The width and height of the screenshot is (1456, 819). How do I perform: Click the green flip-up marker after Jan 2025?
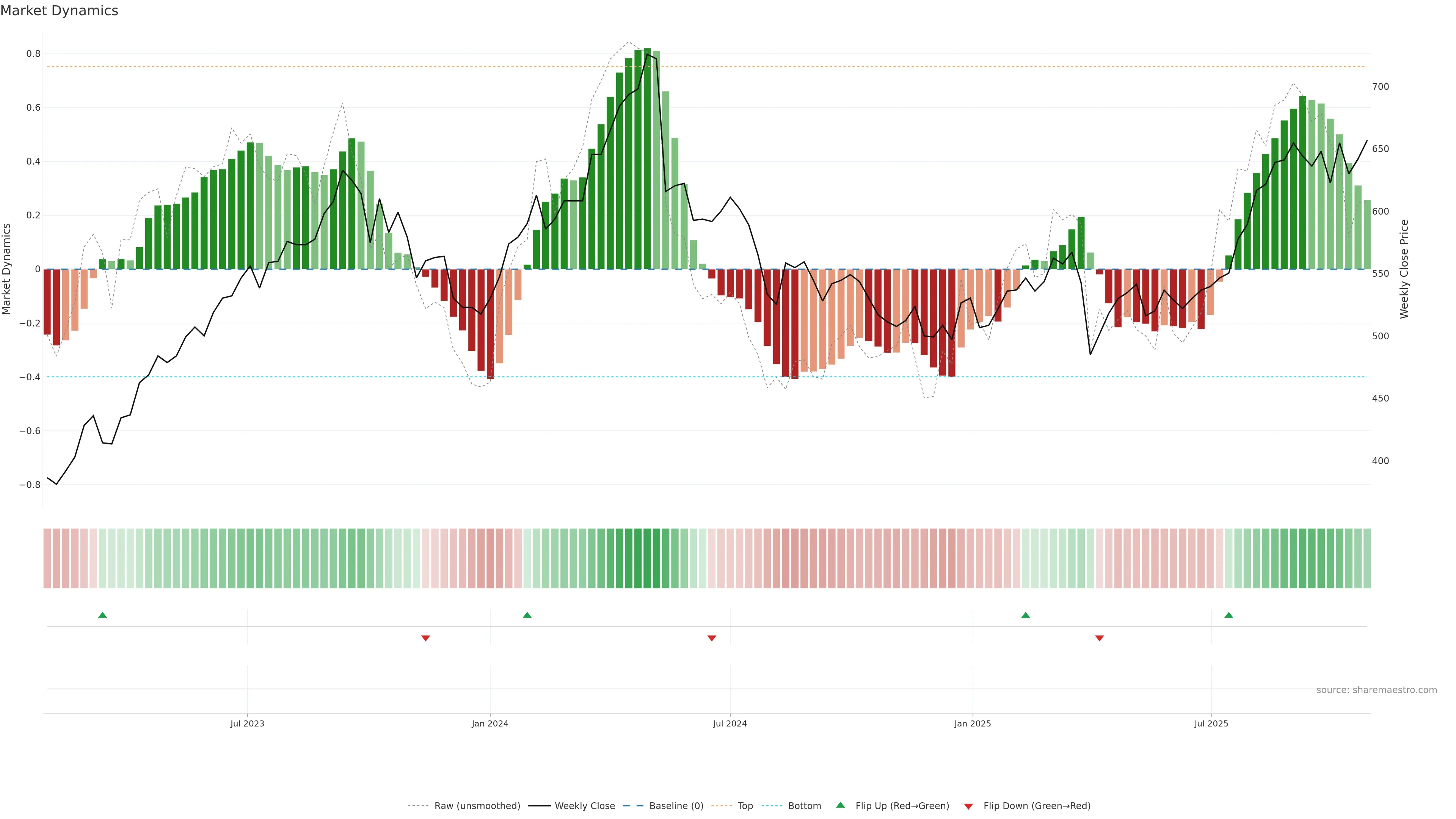1025,615
